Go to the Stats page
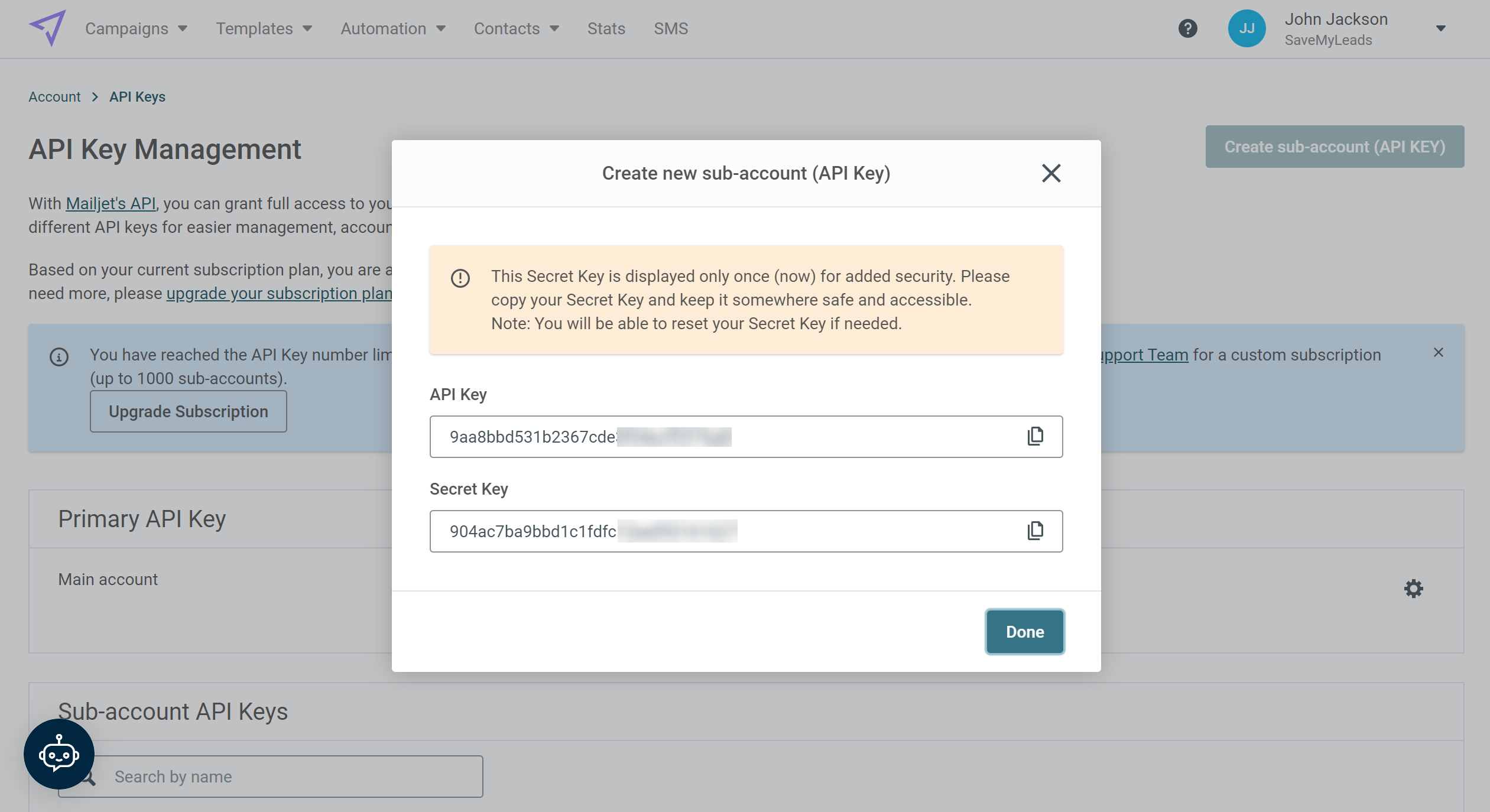This screenshot has width=1490, height=812. pyautogui.click(x=606, y=28)
